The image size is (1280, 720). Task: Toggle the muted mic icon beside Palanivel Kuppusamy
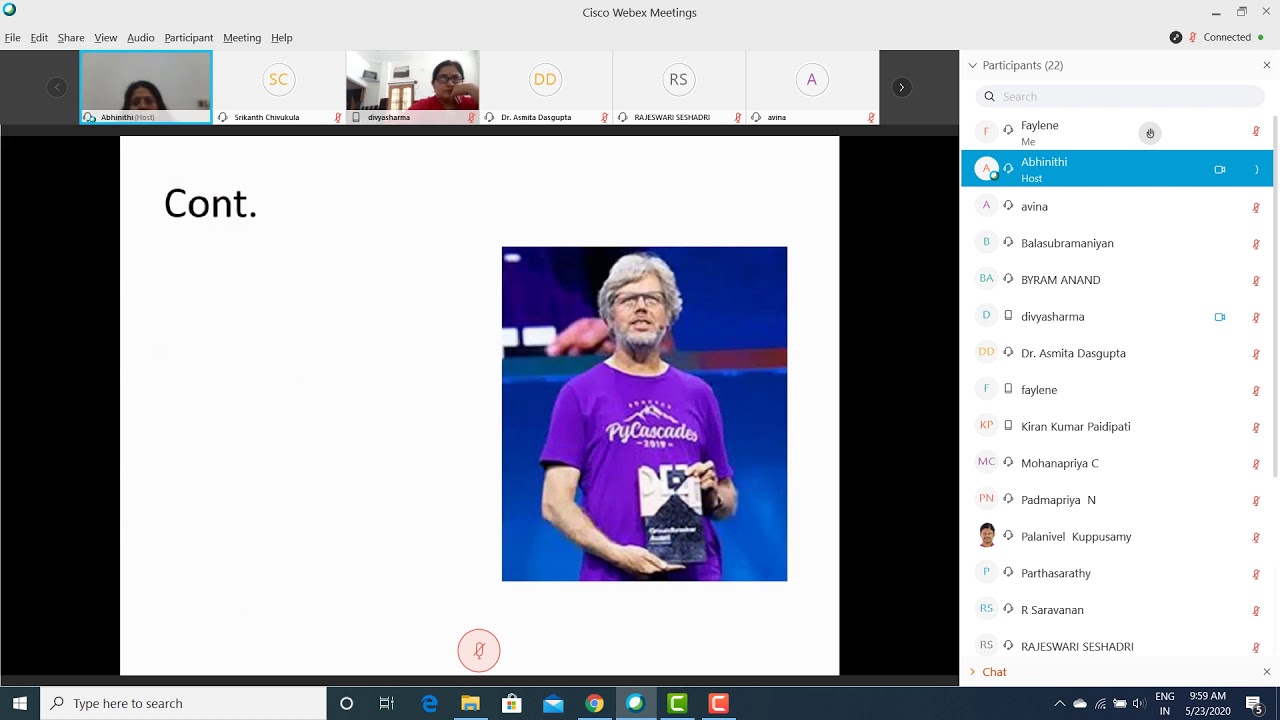click(x=1256, y=537)
